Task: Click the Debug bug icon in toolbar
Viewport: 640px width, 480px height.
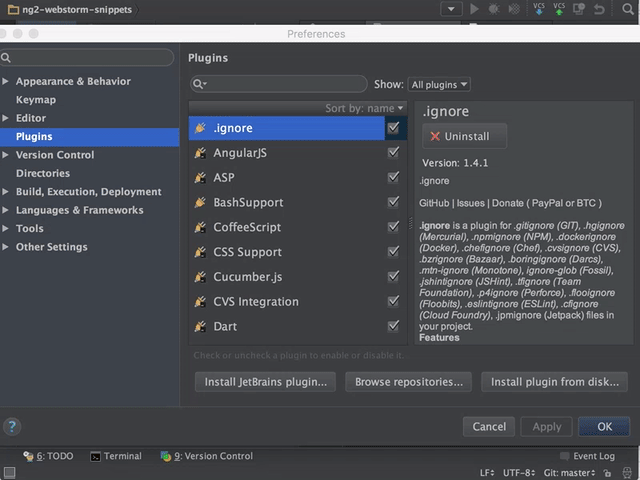Action: 494,9
